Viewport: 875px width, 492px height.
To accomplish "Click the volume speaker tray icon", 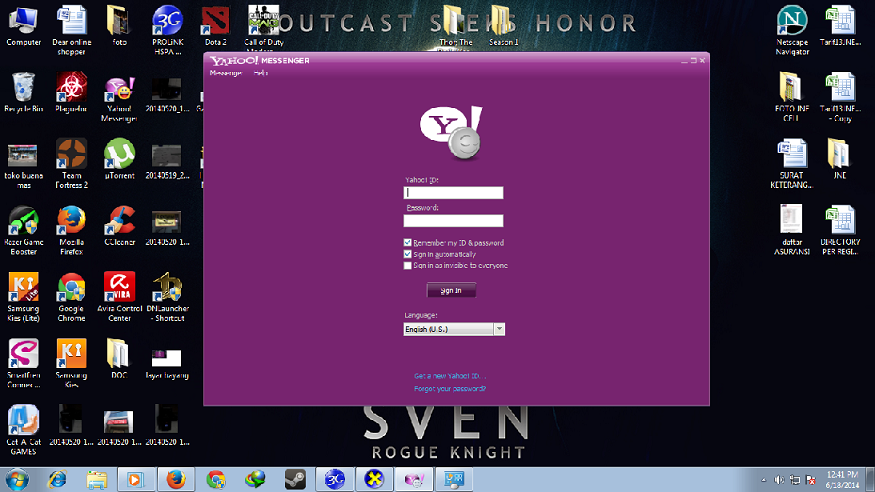I will pos(779,480).
